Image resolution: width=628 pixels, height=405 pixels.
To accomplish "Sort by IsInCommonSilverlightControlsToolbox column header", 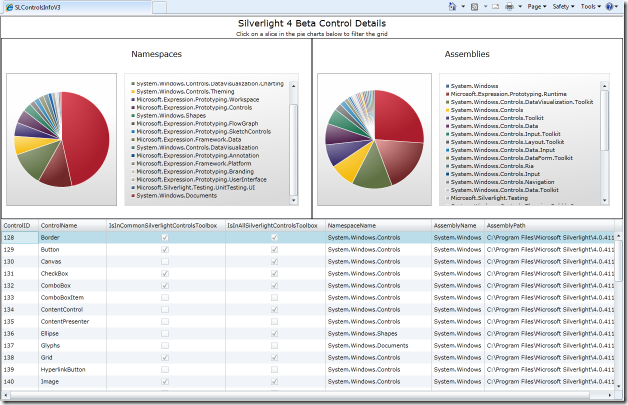I will tap(166, 226).
